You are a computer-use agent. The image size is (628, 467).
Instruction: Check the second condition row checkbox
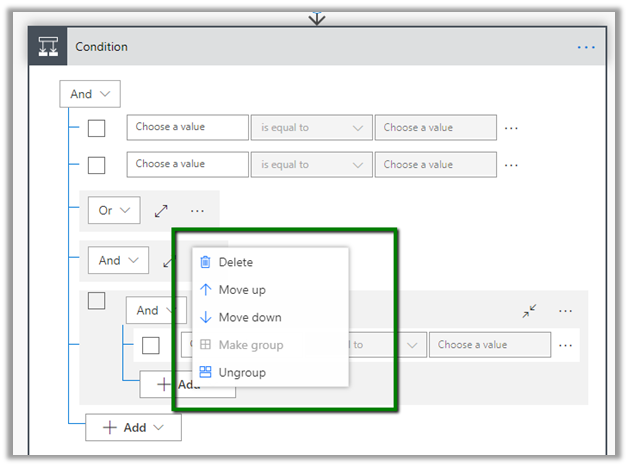pos(96,165)
